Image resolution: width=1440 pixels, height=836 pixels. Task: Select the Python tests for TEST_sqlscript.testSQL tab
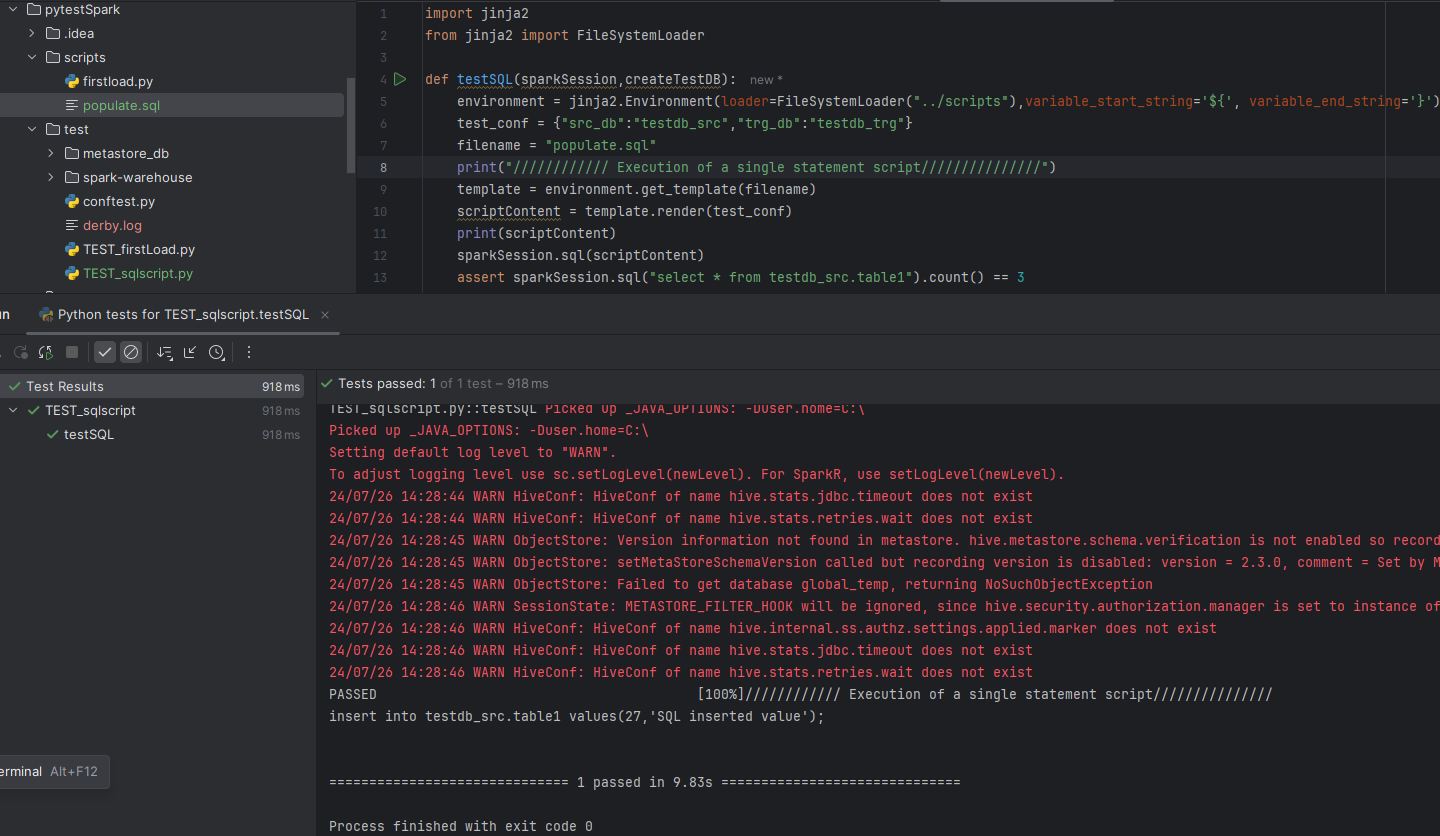[x=182, y=314]
